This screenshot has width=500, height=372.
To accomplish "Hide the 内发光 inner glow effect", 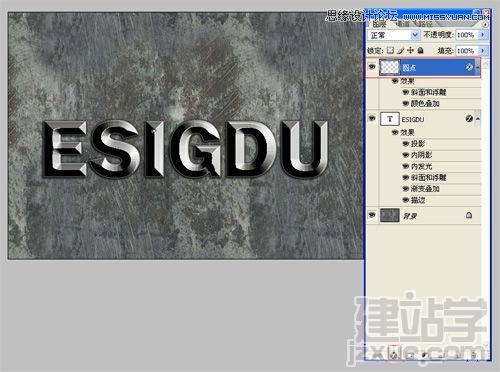I will coord(406,166).
